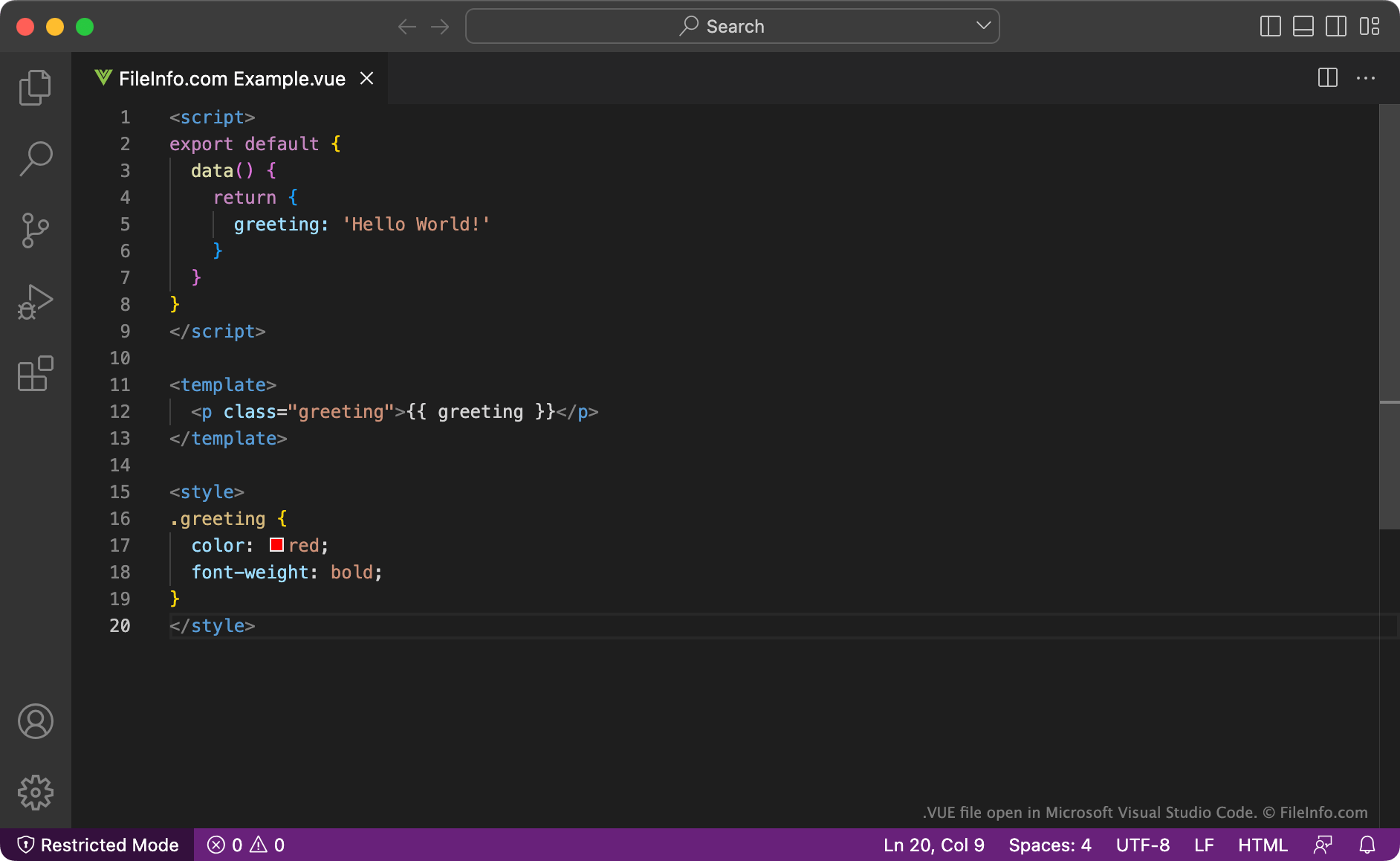Viewport: 1400px width, 861px height.
Task: Change the HTML language mode
Action: (x=1263, y=845)
